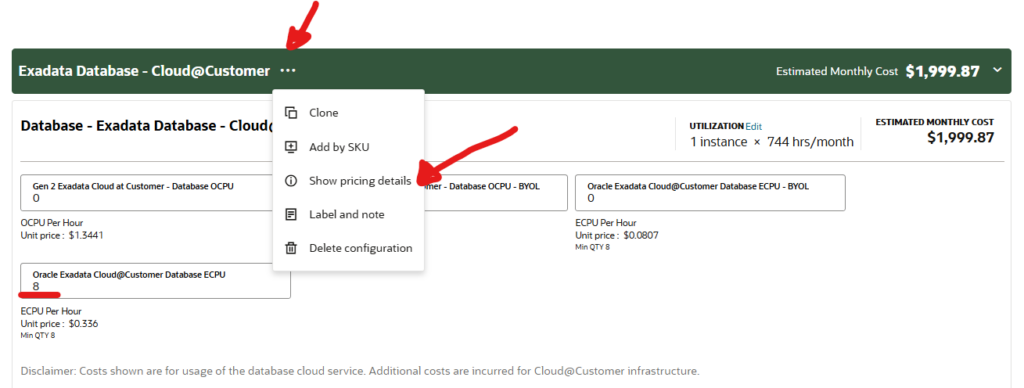Click the Database ECPU field showing 8
1024x388 pixels.
point(155,281)
